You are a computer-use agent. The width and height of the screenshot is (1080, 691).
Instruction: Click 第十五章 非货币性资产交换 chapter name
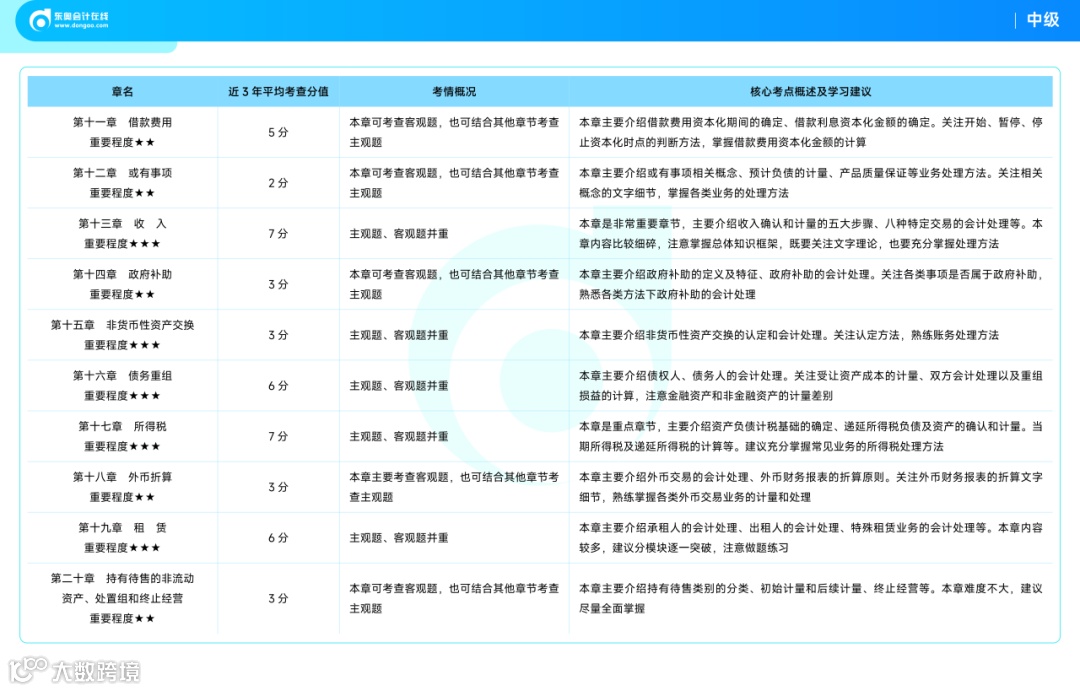[x=123, y=325]
